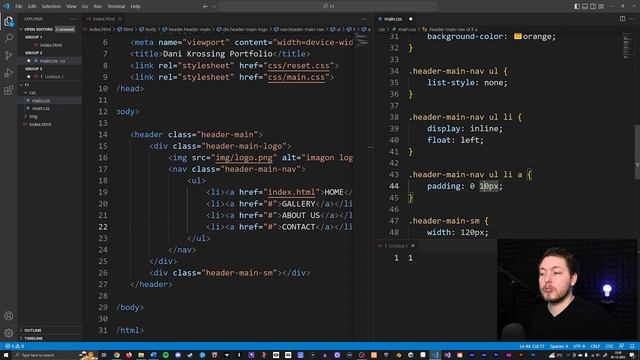Expand the Outline section
The image size is (640, 360).
point(32,330)
